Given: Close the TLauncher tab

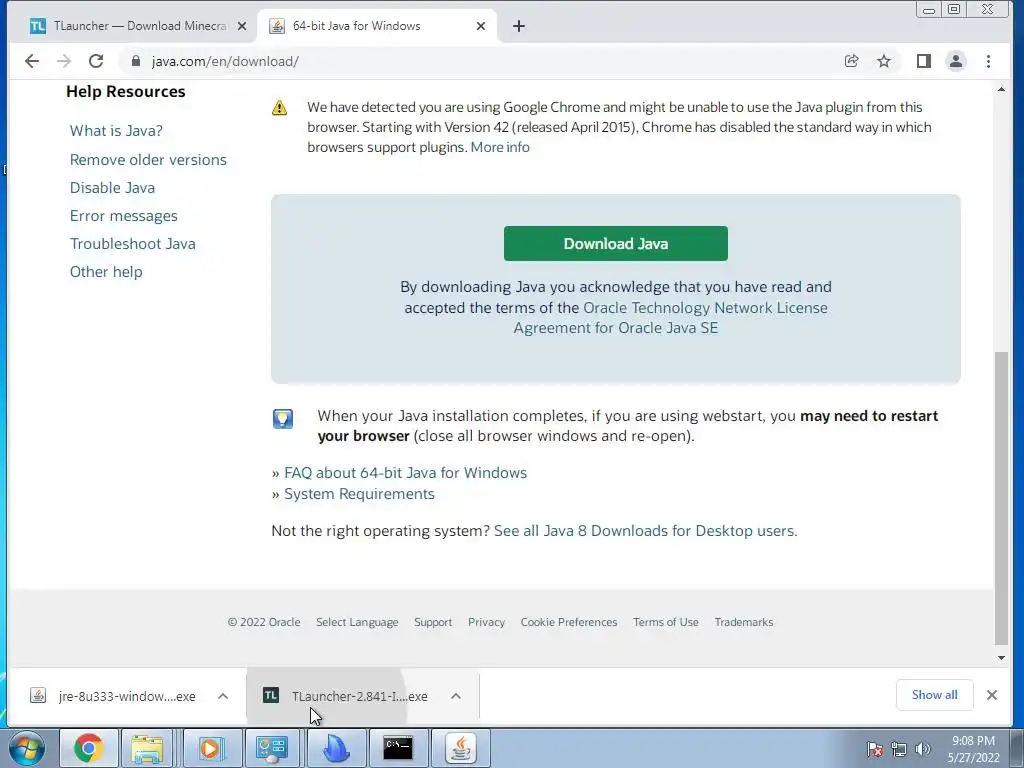Looking at the screenshot, I should click(242, 26).
